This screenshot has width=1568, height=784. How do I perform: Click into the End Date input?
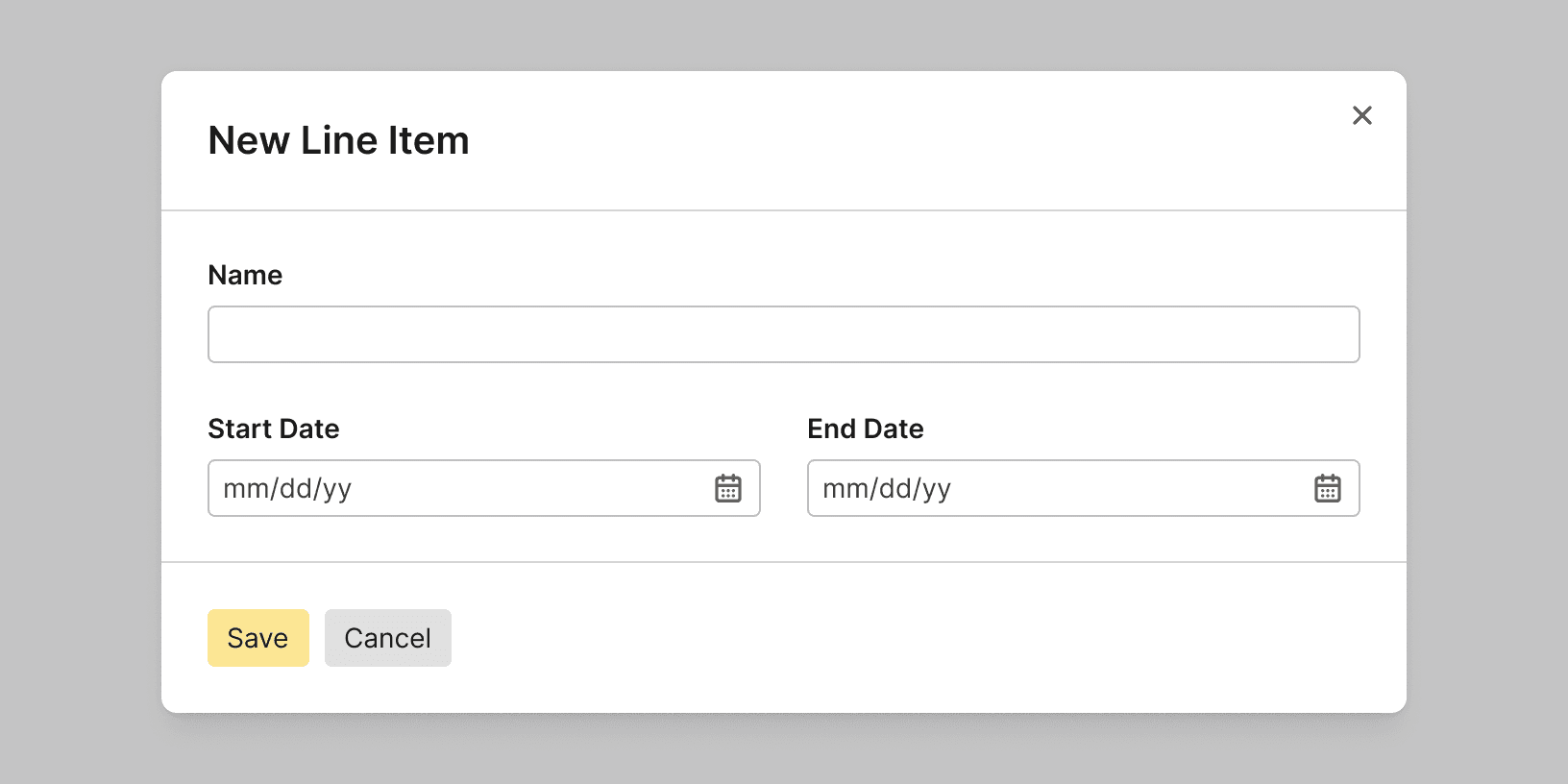click(x=1057, y=488)
